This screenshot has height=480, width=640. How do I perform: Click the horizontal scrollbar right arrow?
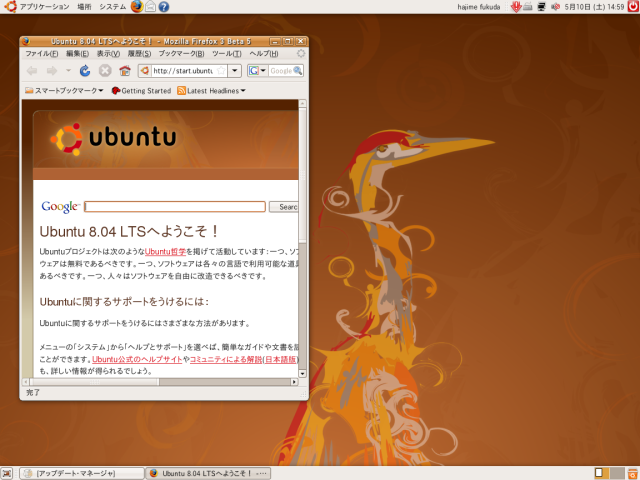click(294, 382)
